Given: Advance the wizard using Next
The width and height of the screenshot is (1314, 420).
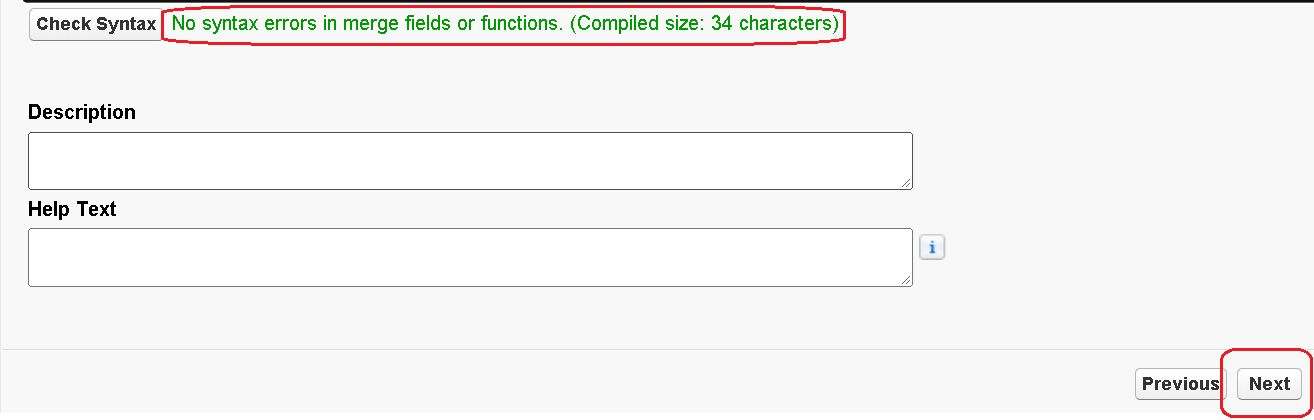Looking at the screenshot, I should point(1269,384).
